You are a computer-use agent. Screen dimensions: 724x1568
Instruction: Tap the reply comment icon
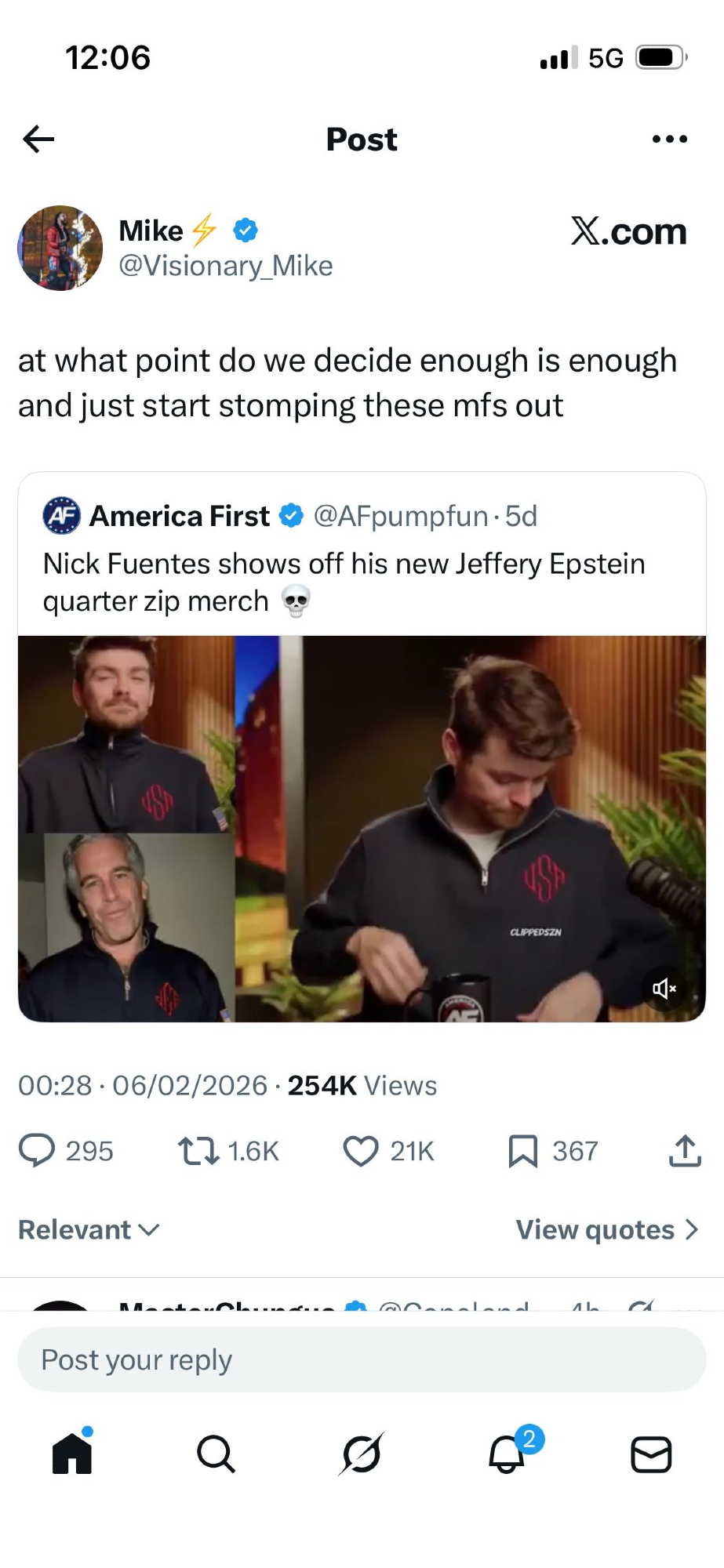[37, 1151]
